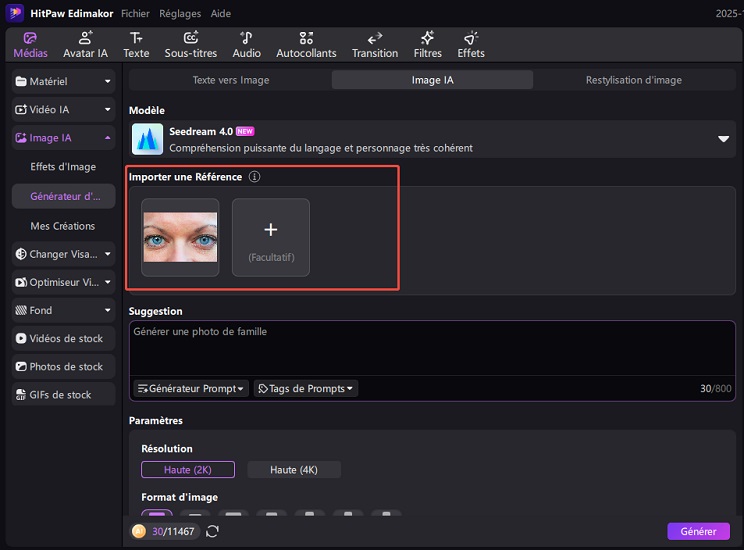
Task: Click the Générer button
Action: (698, 532)
